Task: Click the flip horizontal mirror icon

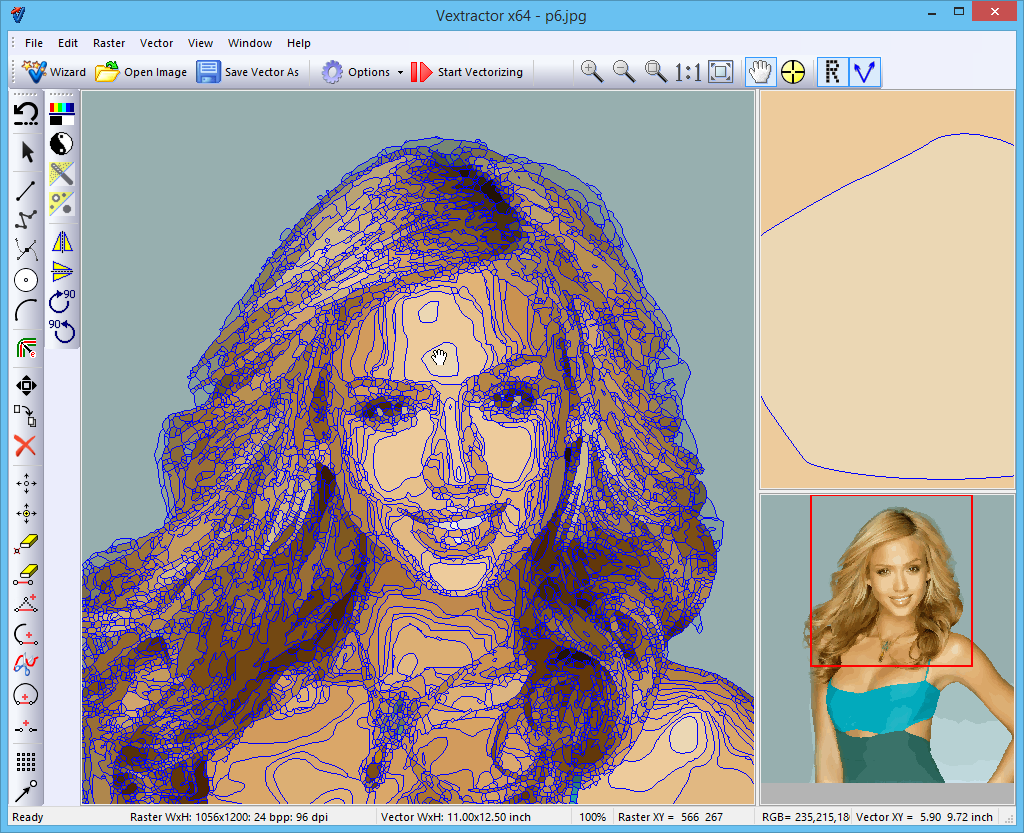Action: point(62,241)
